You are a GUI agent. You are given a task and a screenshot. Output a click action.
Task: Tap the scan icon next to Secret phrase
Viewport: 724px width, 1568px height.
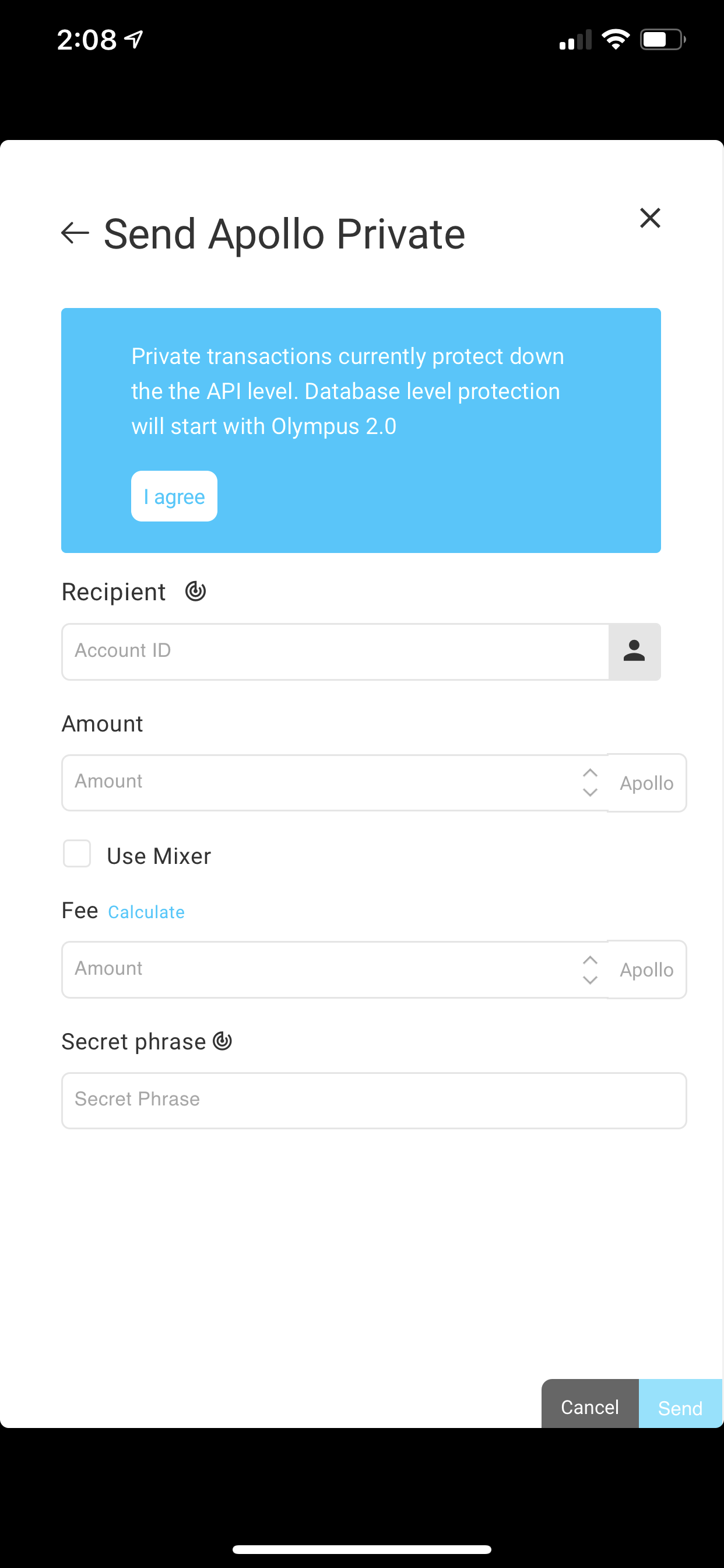223,1041
